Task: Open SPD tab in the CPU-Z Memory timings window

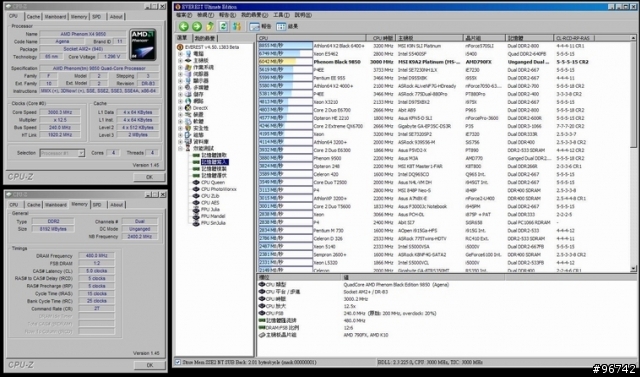Action: 97,205
